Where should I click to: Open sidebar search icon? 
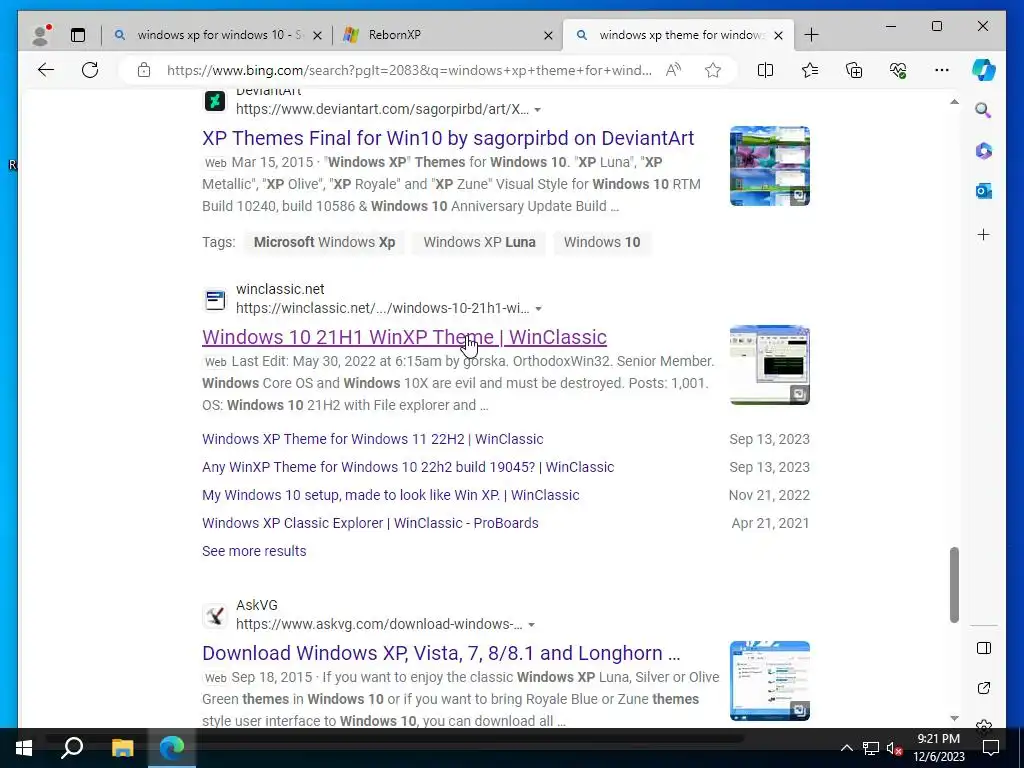pyautogui.click(x=984, y=110)
